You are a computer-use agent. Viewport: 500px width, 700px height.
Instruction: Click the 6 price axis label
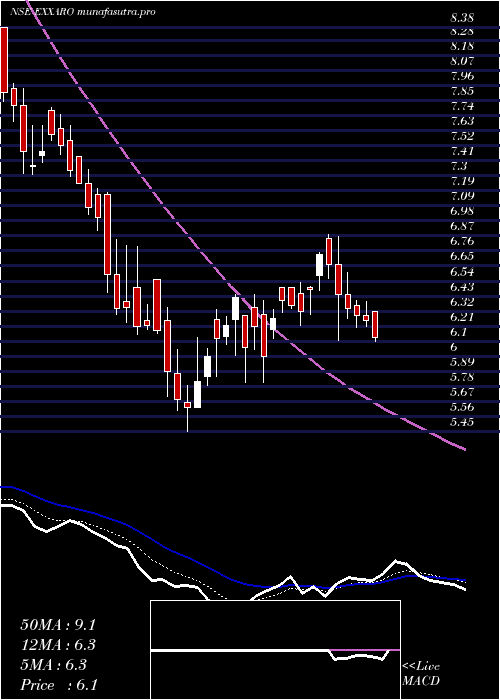454,347
